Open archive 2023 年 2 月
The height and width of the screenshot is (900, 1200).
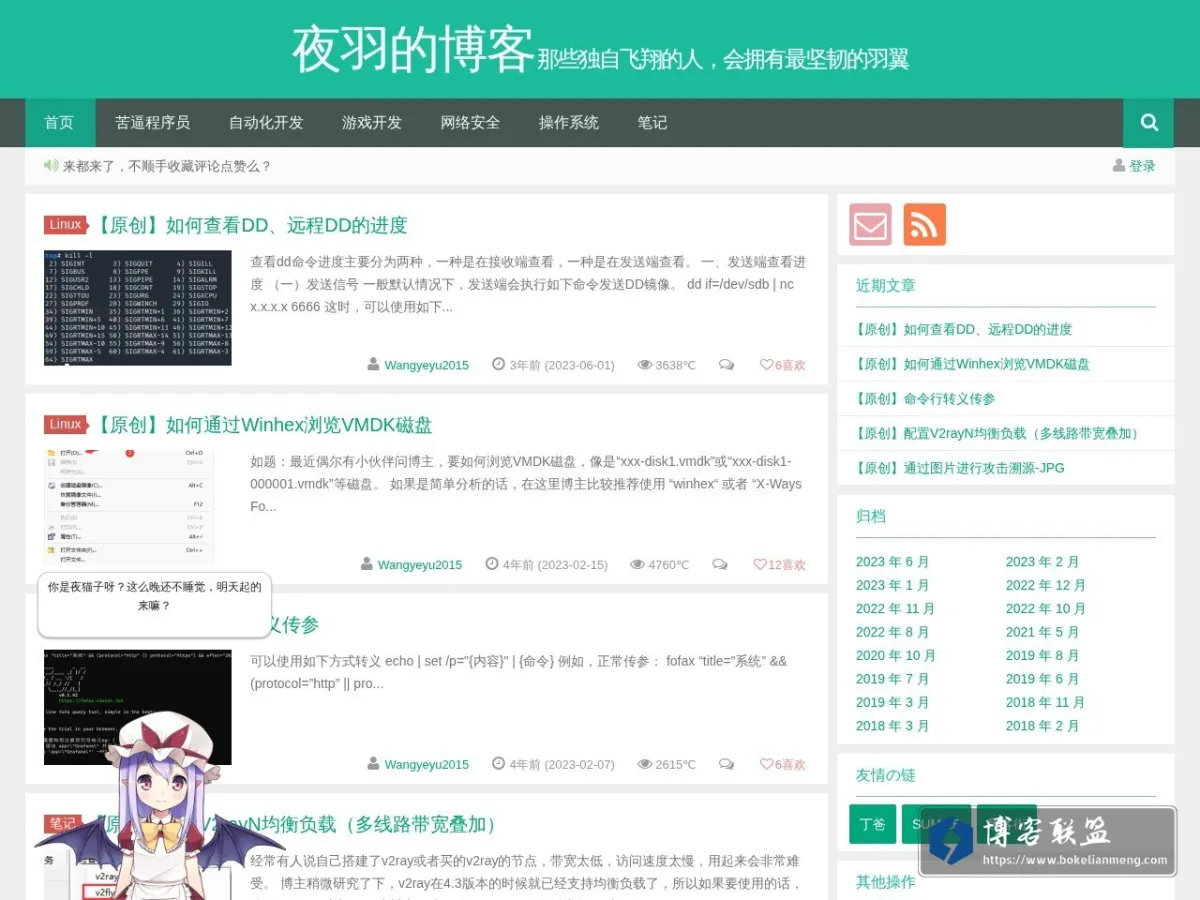pyautogui.click(x=1042, y=562)
